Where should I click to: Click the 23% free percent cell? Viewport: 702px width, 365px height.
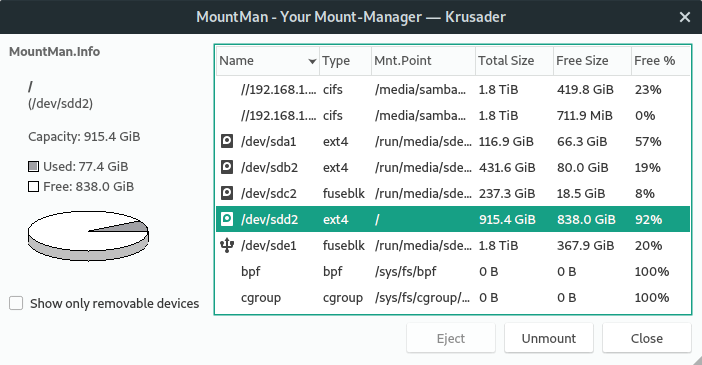(648, 90)
